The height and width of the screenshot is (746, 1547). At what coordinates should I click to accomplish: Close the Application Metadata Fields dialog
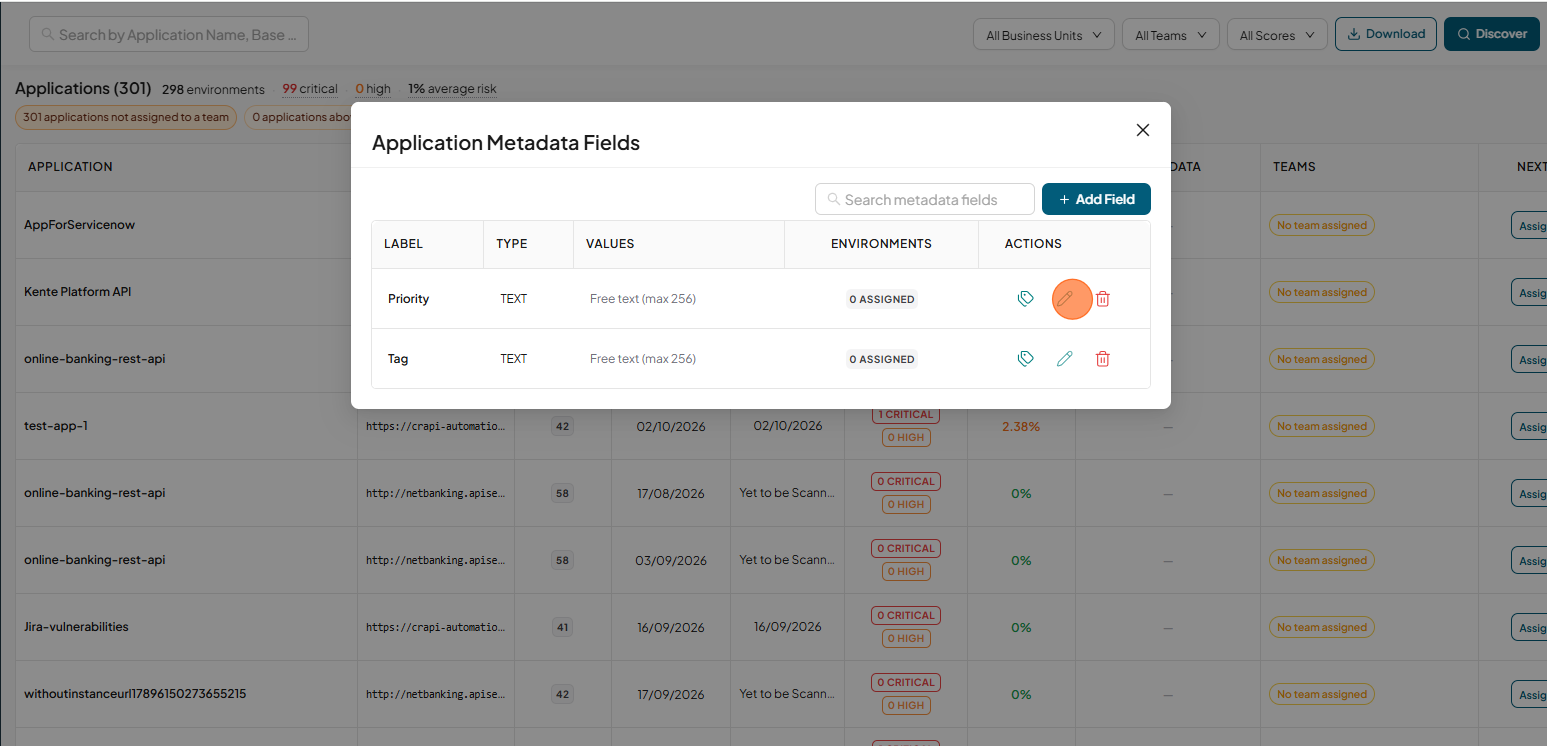click(1143, 130)
